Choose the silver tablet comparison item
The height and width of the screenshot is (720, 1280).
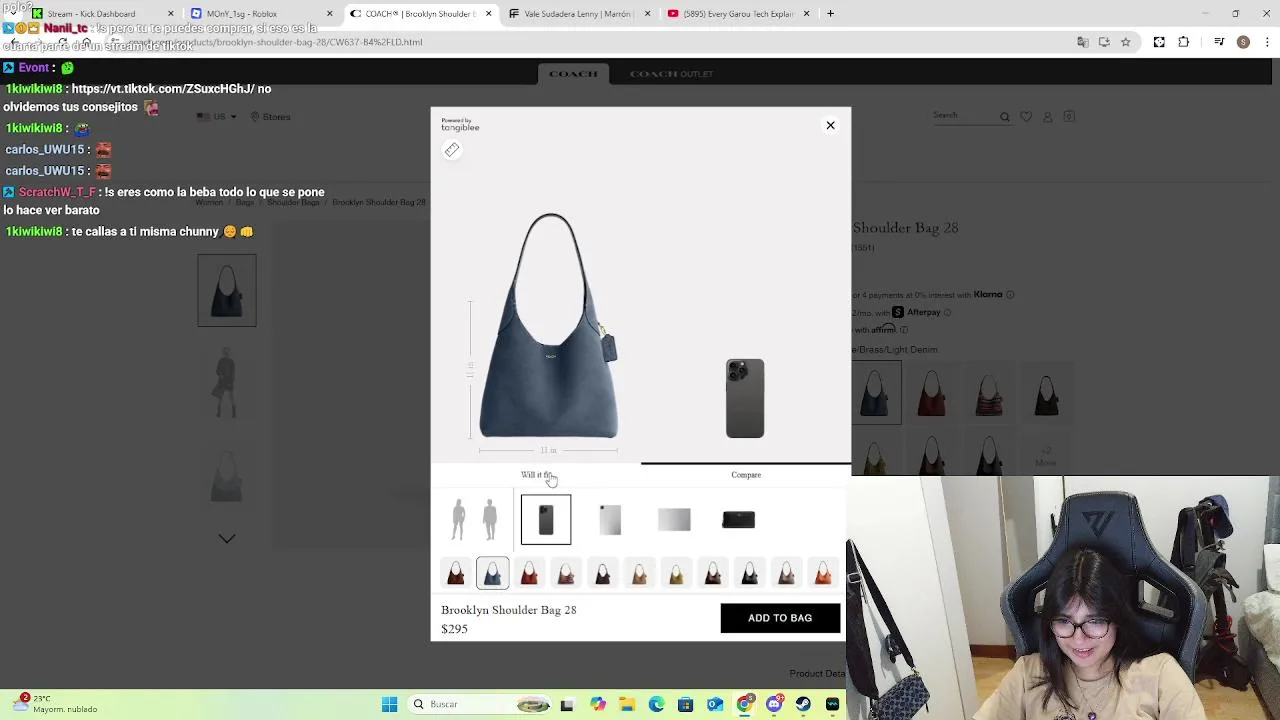pos(610,519)
